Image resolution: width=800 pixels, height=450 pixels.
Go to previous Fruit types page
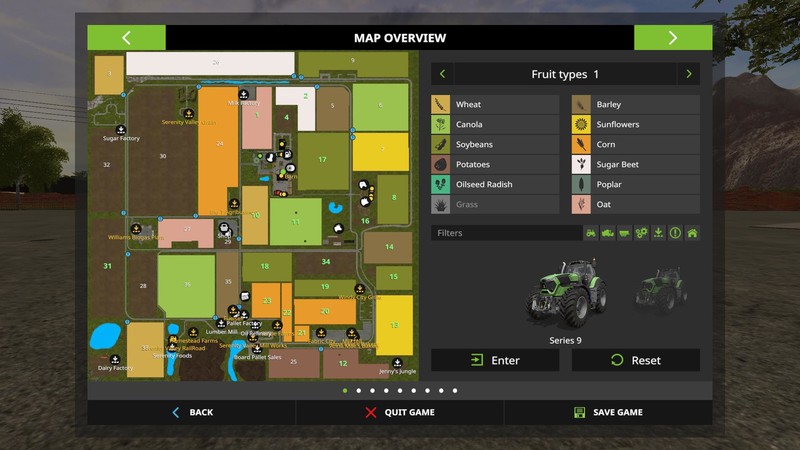point(443,74)
